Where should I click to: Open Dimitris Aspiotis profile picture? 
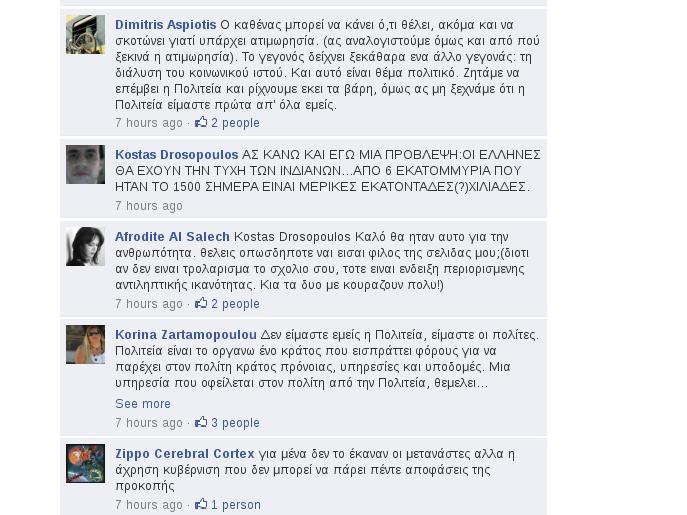point(85,34)
